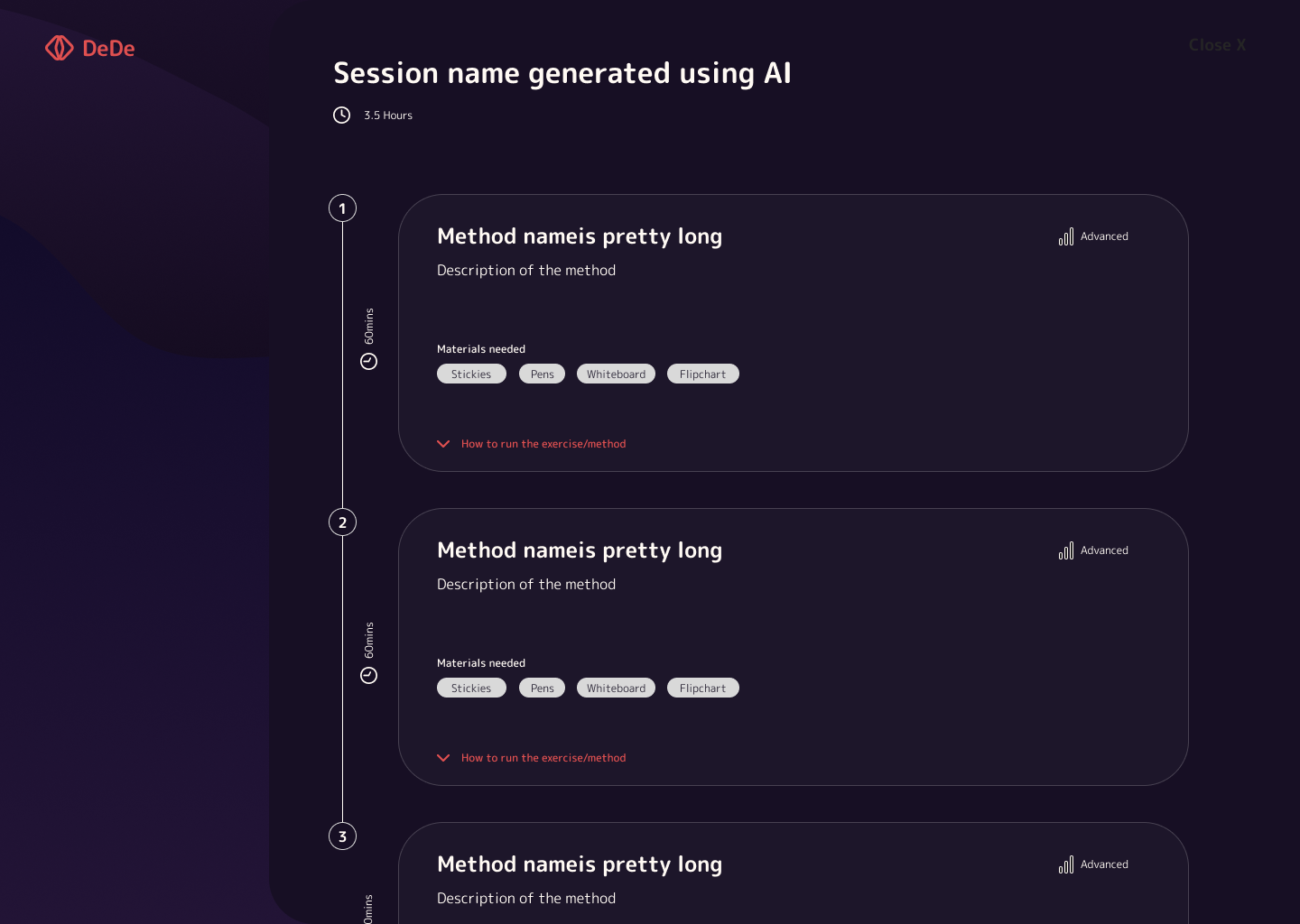Toggle the Pens material chip in step 2
The image size is (1300, 924).
click(x=542, y=688)
